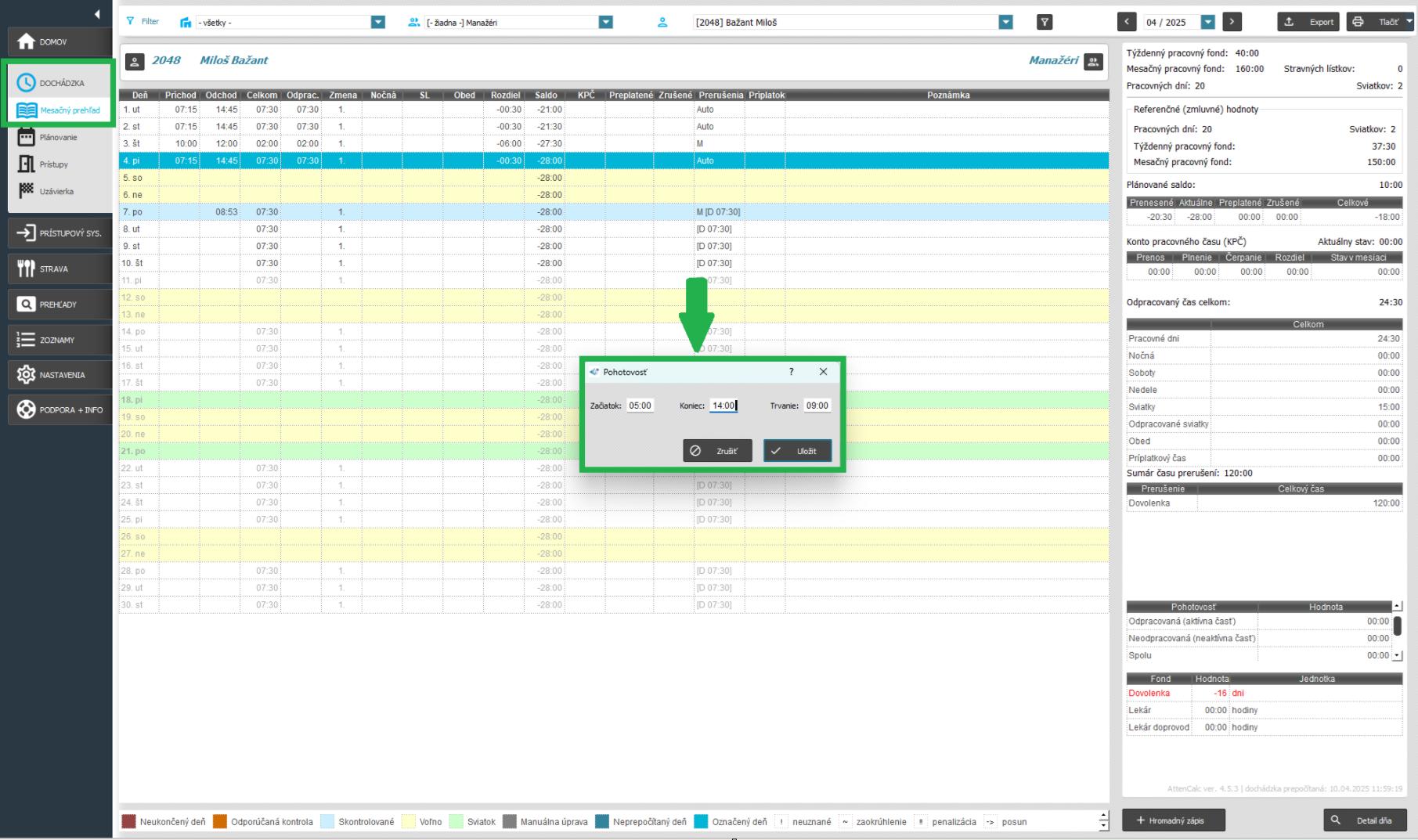The width and height of the screenshot is (1418, 840).
Task: Click the filter funnel icon next to employee selector
Action: 1044,23
